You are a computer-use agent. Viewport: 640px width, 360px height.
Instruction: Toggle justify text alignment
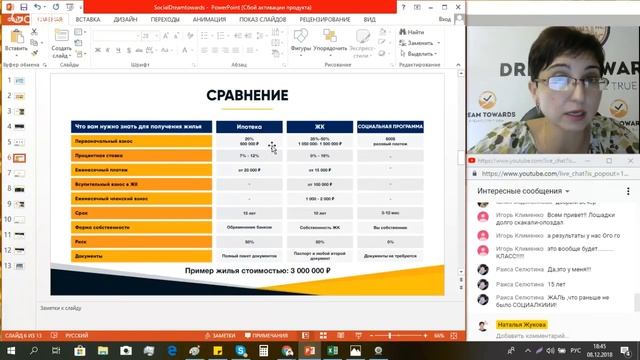coord(236,50)
